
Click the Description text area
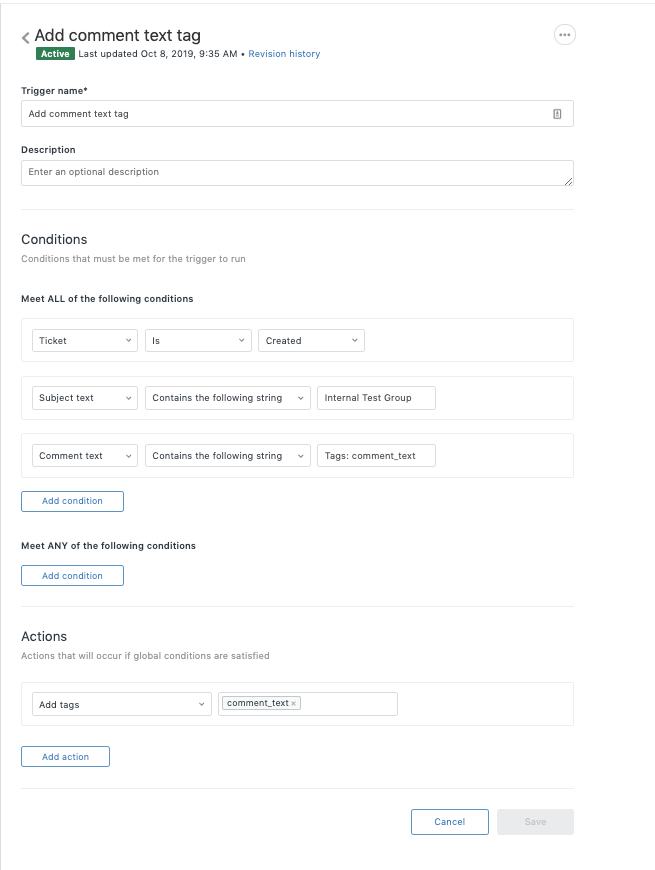[297, 173]
